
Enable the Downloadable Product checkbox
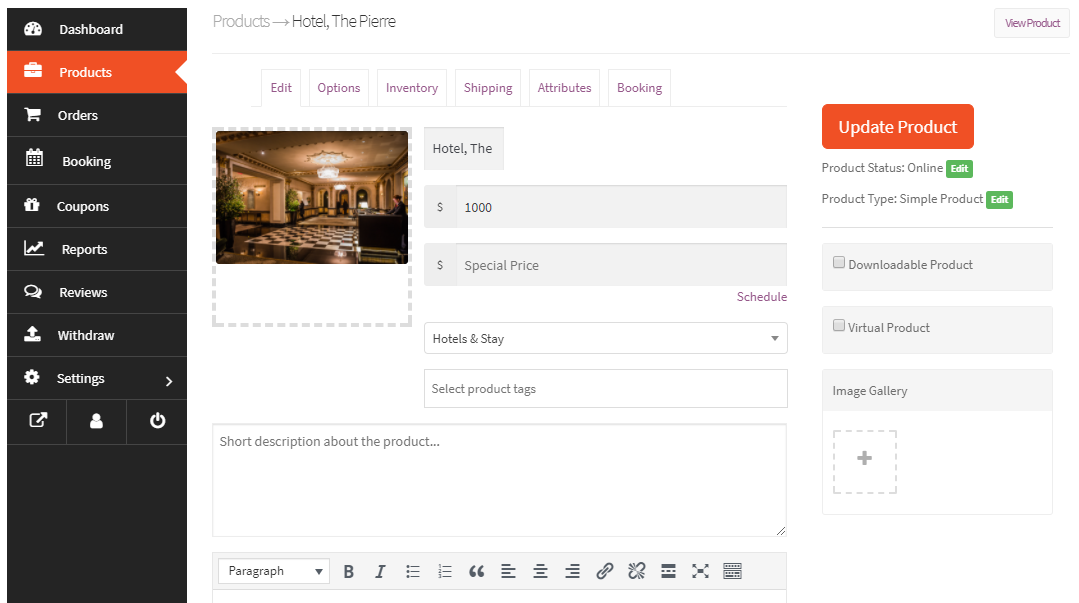coord(839,263)
